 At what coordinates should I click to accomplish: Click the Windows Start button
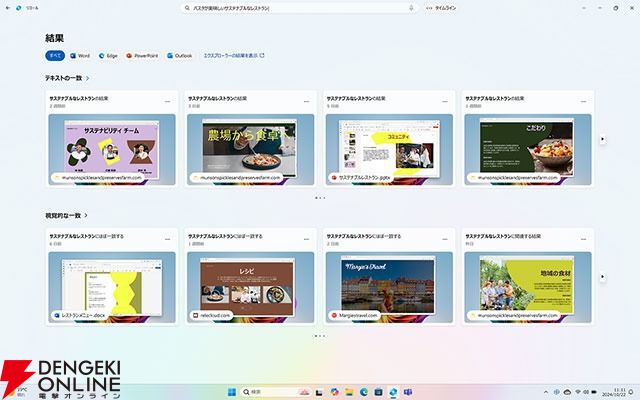(x=233, y=390)
